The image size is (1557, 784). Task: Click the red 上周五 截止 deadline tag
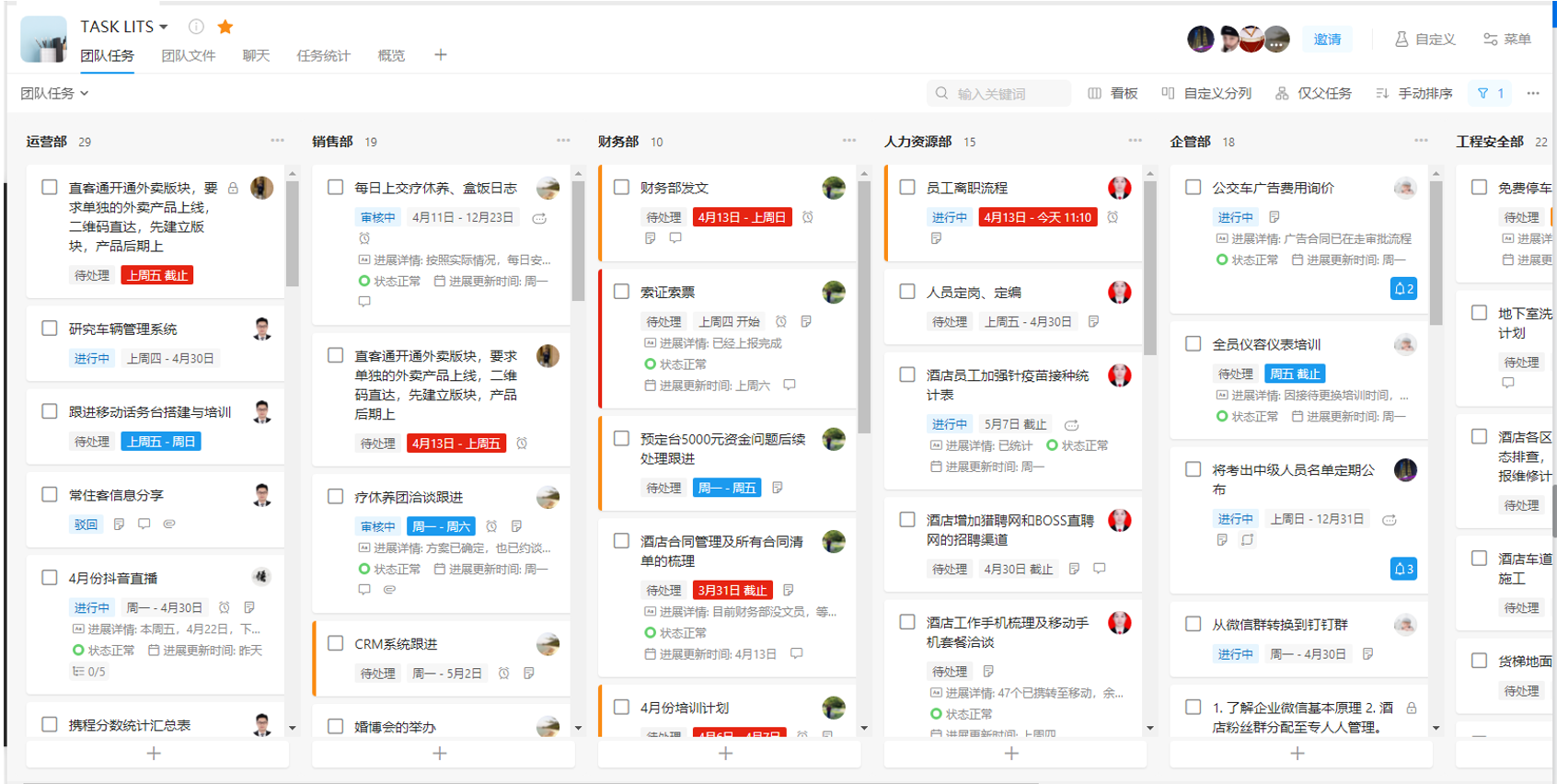click(156, 275)
